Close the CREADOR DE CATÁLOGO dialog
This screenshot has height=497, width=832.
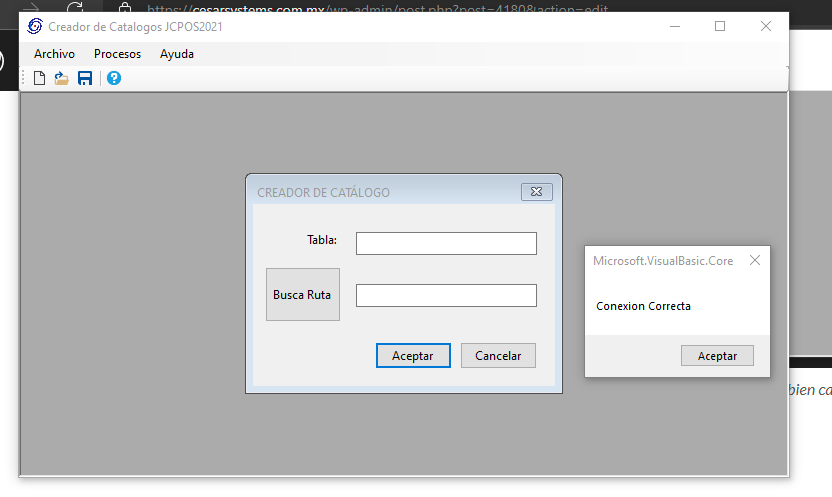536,192
